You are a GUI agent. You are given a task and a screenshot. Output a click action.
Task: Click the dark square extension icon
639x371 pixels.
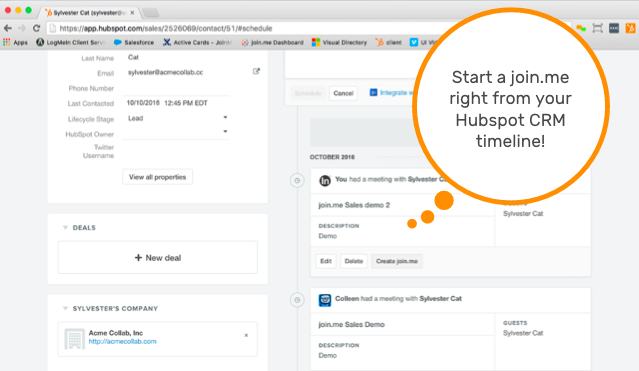click(614, 28)
